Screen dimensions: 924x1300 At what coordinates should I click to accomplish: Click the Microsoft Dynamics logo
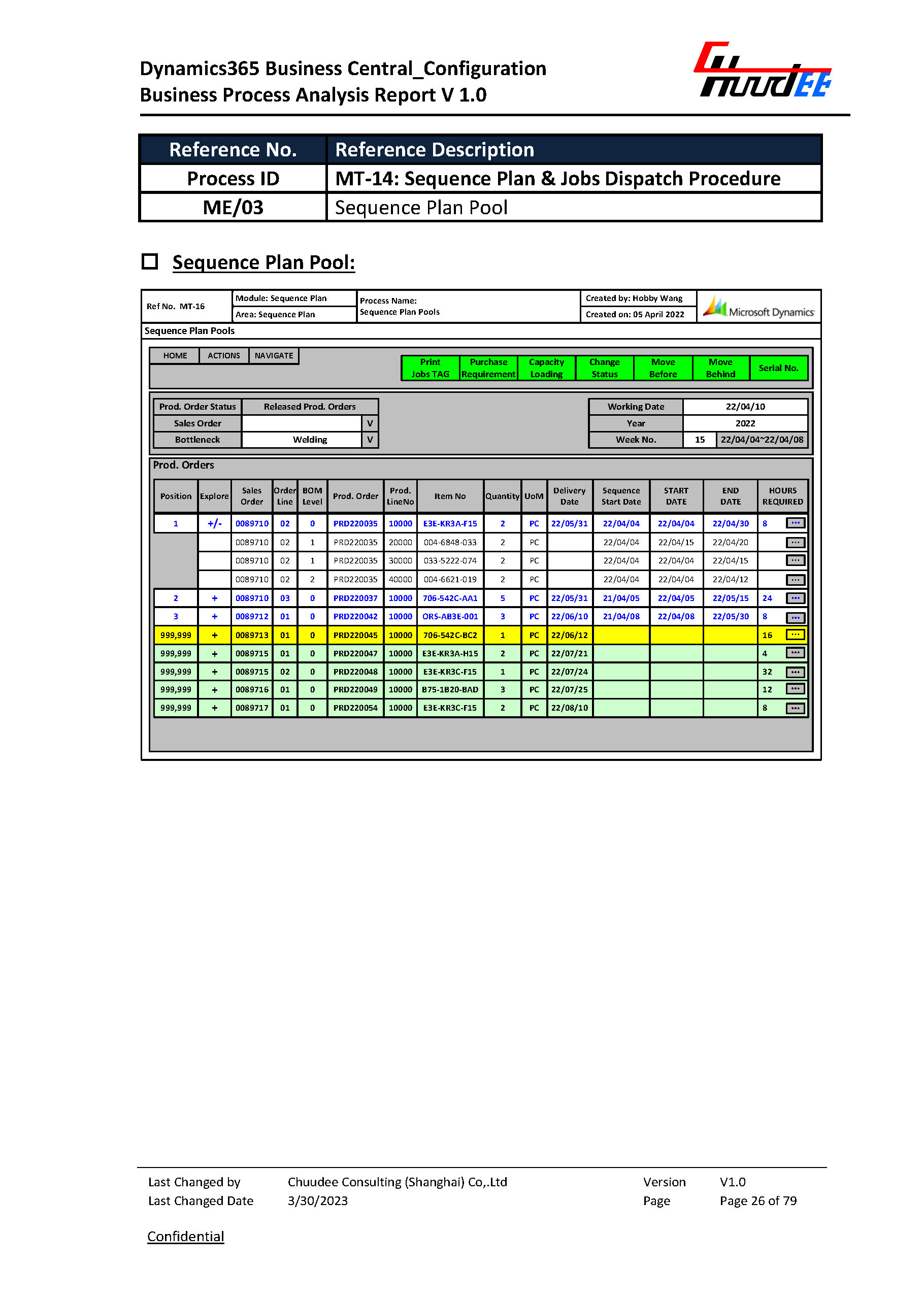point(758,307)
